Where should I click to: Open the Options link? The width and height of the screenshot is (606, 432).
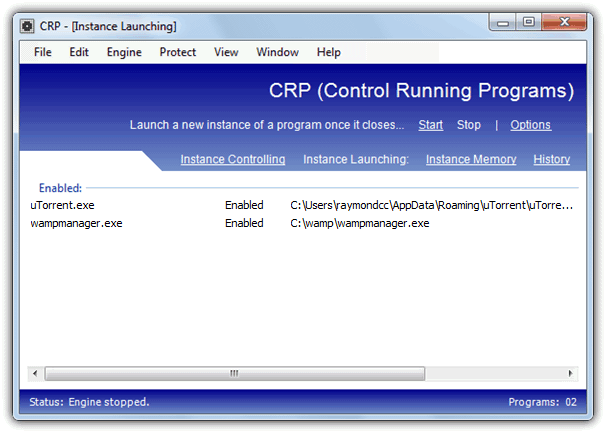tap(530, 125)
